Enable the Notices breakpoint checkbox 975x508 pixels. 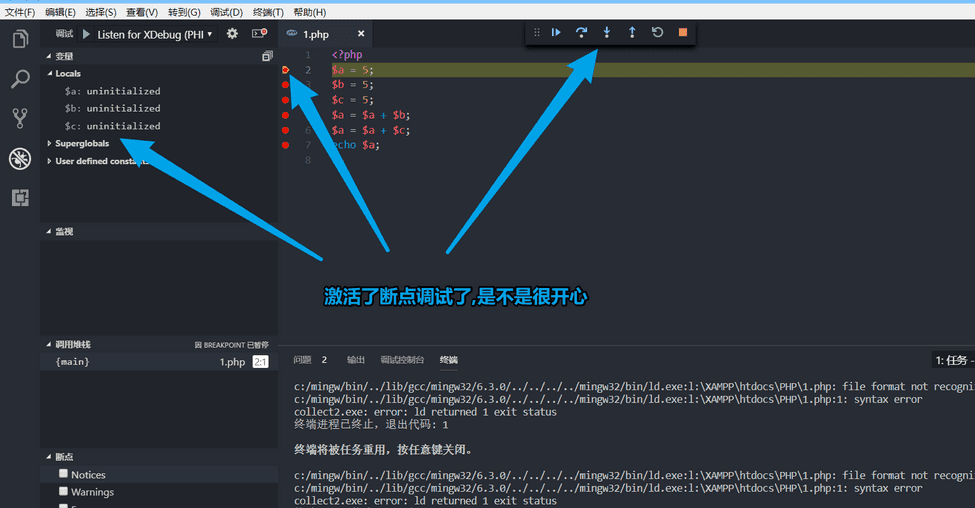[64, 474]
